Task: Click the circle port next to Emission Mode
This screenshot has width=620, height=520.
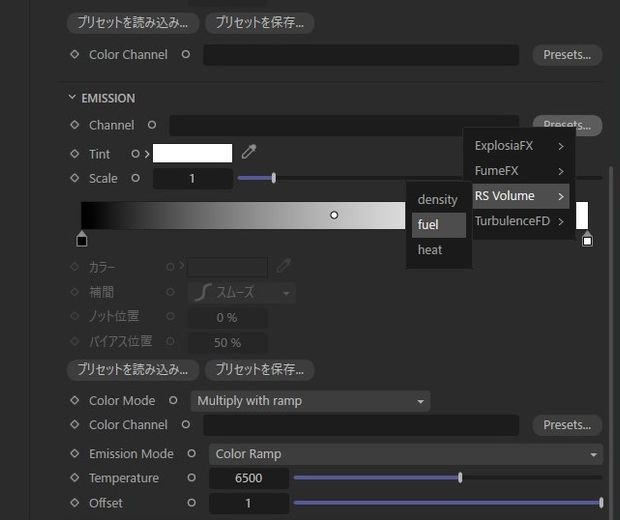Action: coord(191,453)
